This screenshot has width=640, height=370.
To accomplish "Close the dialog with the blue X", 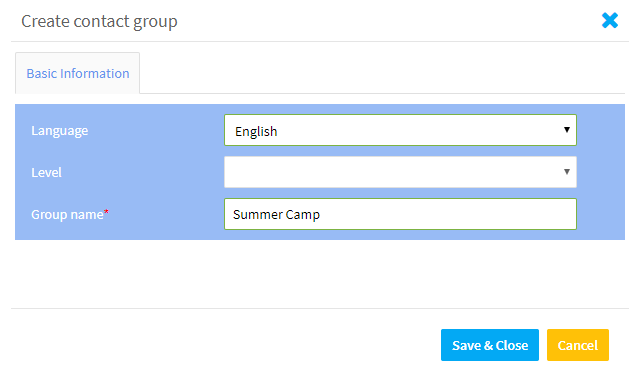I will (x=610, y=20).
